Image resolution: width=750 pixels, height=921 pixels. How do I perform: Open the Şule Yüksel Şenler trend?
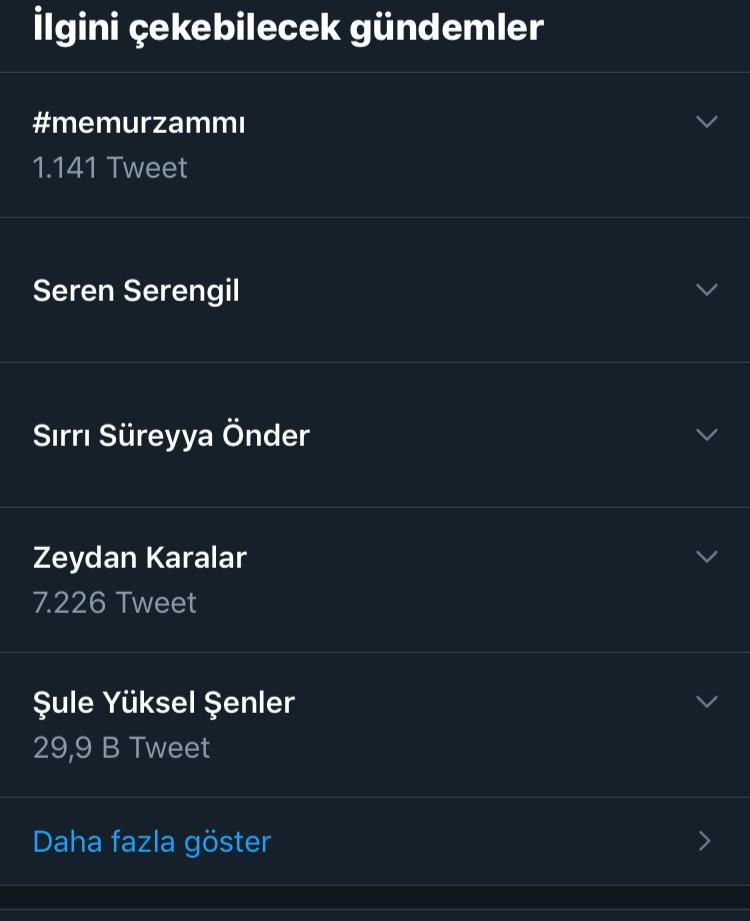click(164, 703)
